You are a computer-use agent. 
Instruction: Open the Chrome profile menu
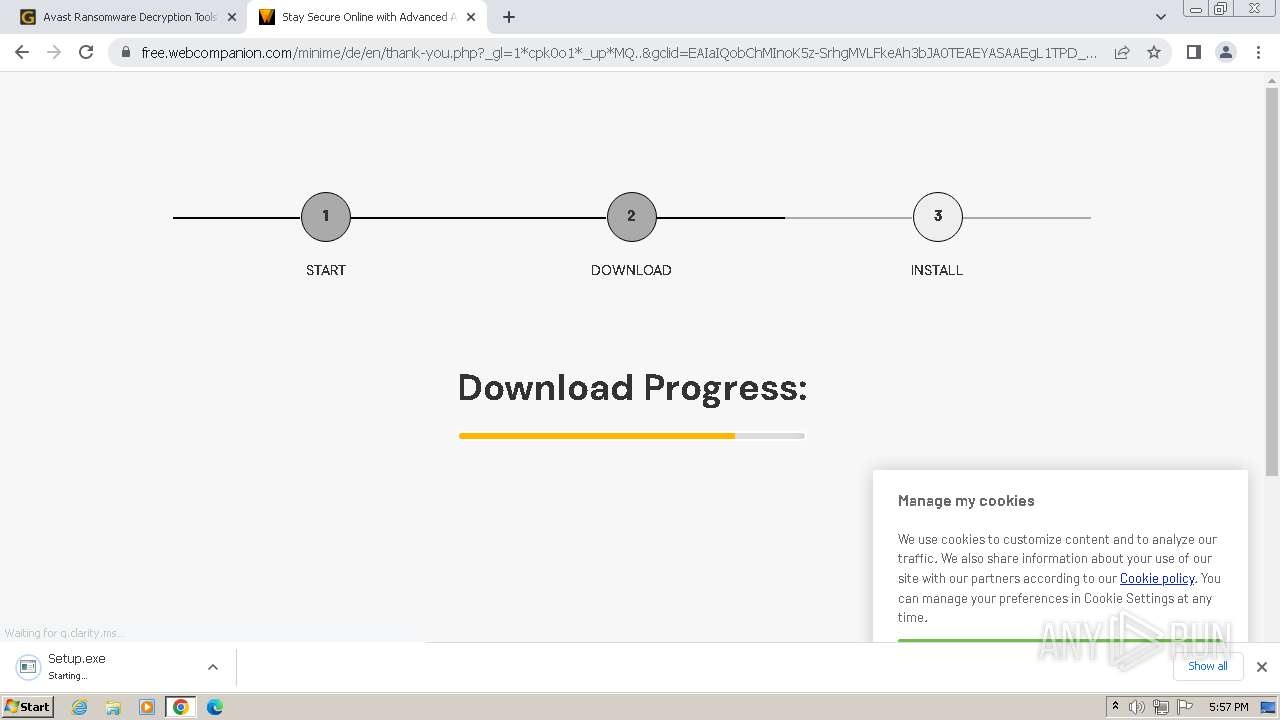1225,52
